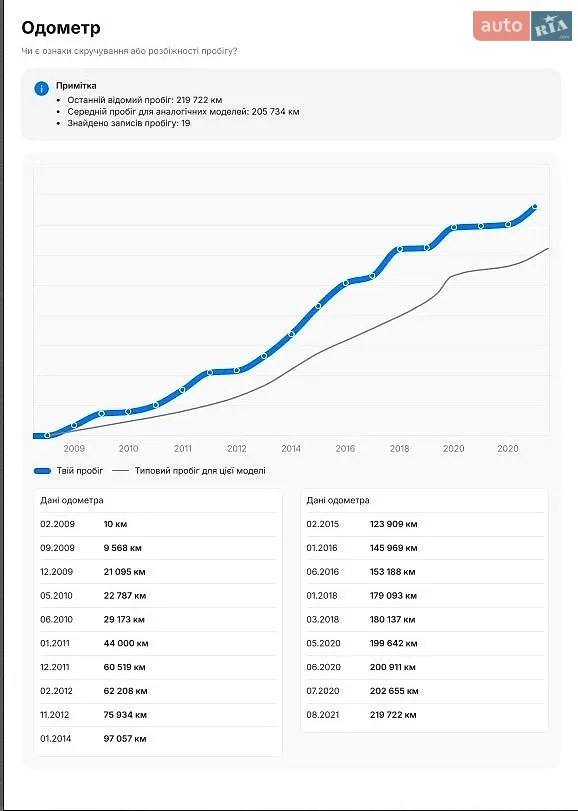
Task: Click the auto RIA logo
Action: pos(522,25)
